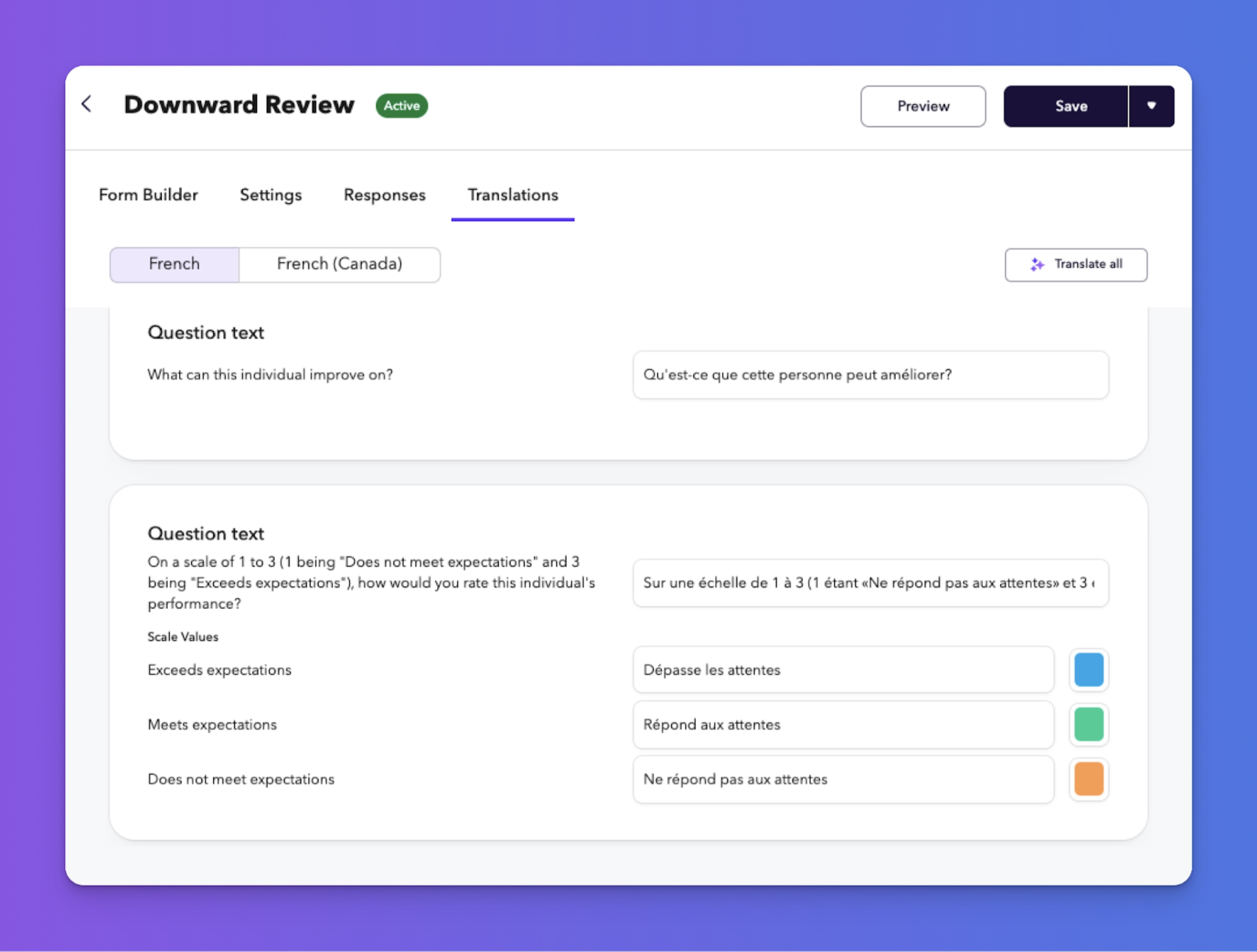Edit the 'Qu'est-ce que cette personne' translation field
This screenshot has height=952, width=1257.
[x=870, y=375]
